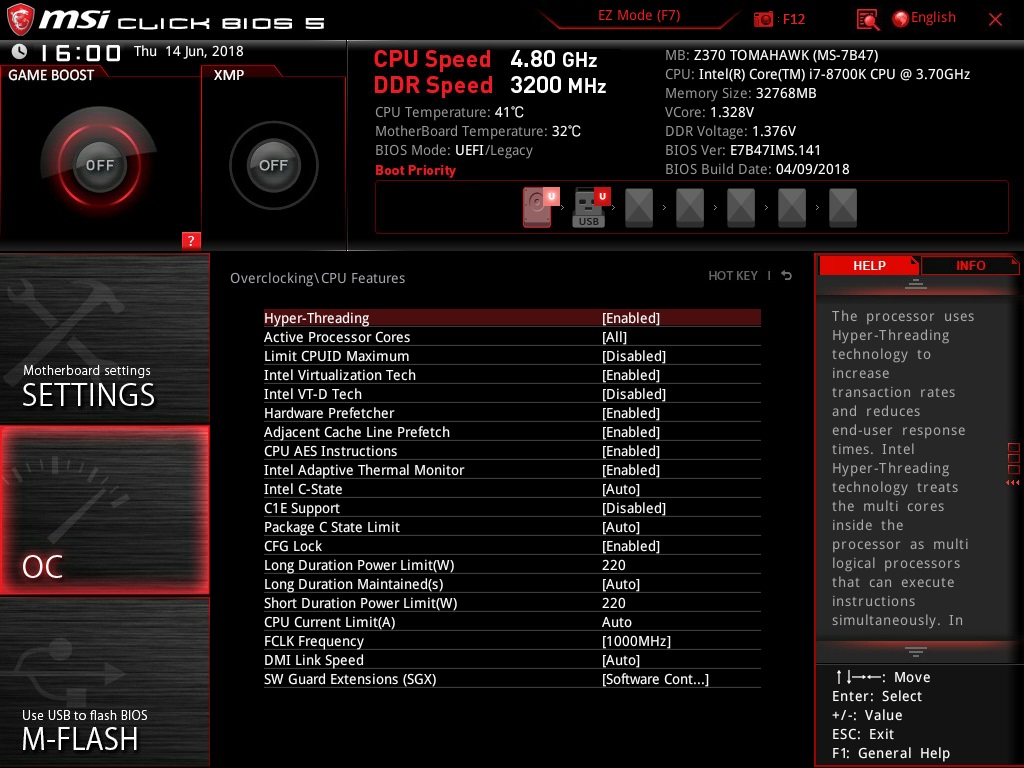
Task: Click the CPU Speed 4.80 GHz readout
Action: click(485, 59)
